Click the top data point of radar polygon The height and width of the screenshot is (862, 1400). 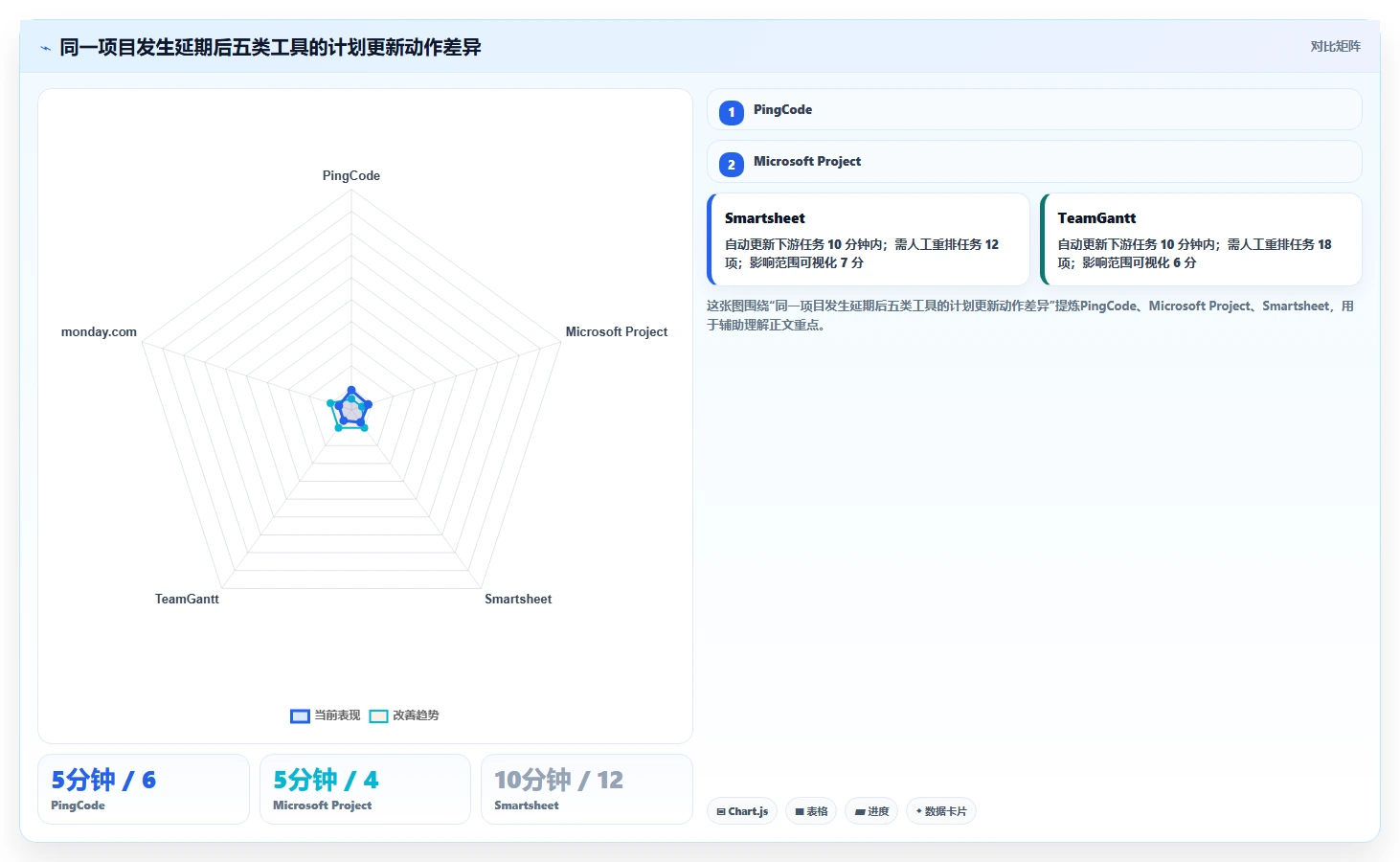[x=351, y=391]
